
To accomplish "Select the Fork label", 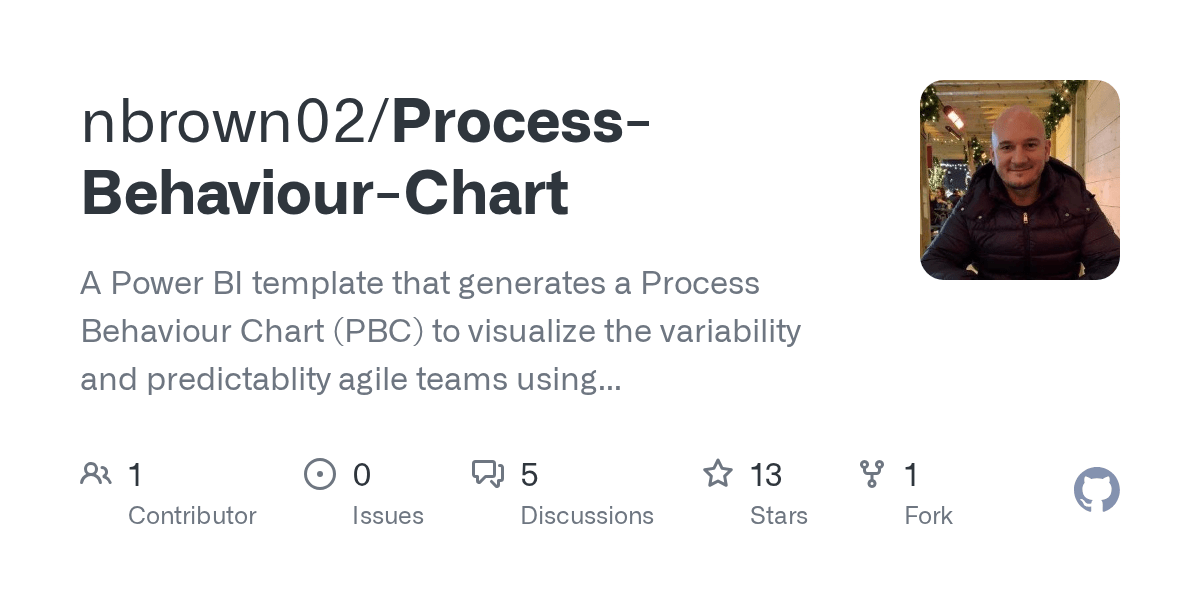I will pos(928,516).
